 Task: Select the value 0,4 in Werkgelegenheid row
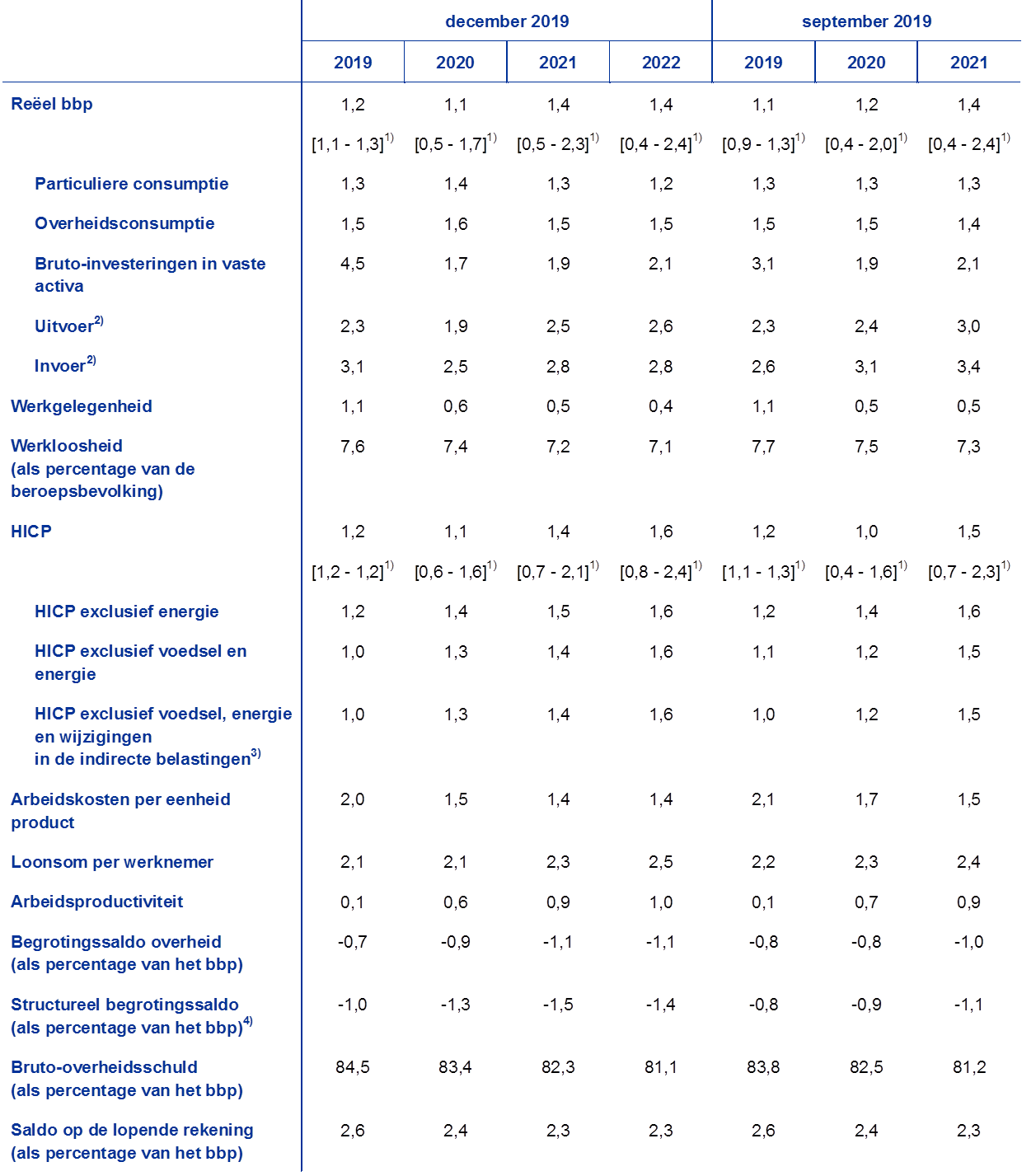tap(661, 406)
